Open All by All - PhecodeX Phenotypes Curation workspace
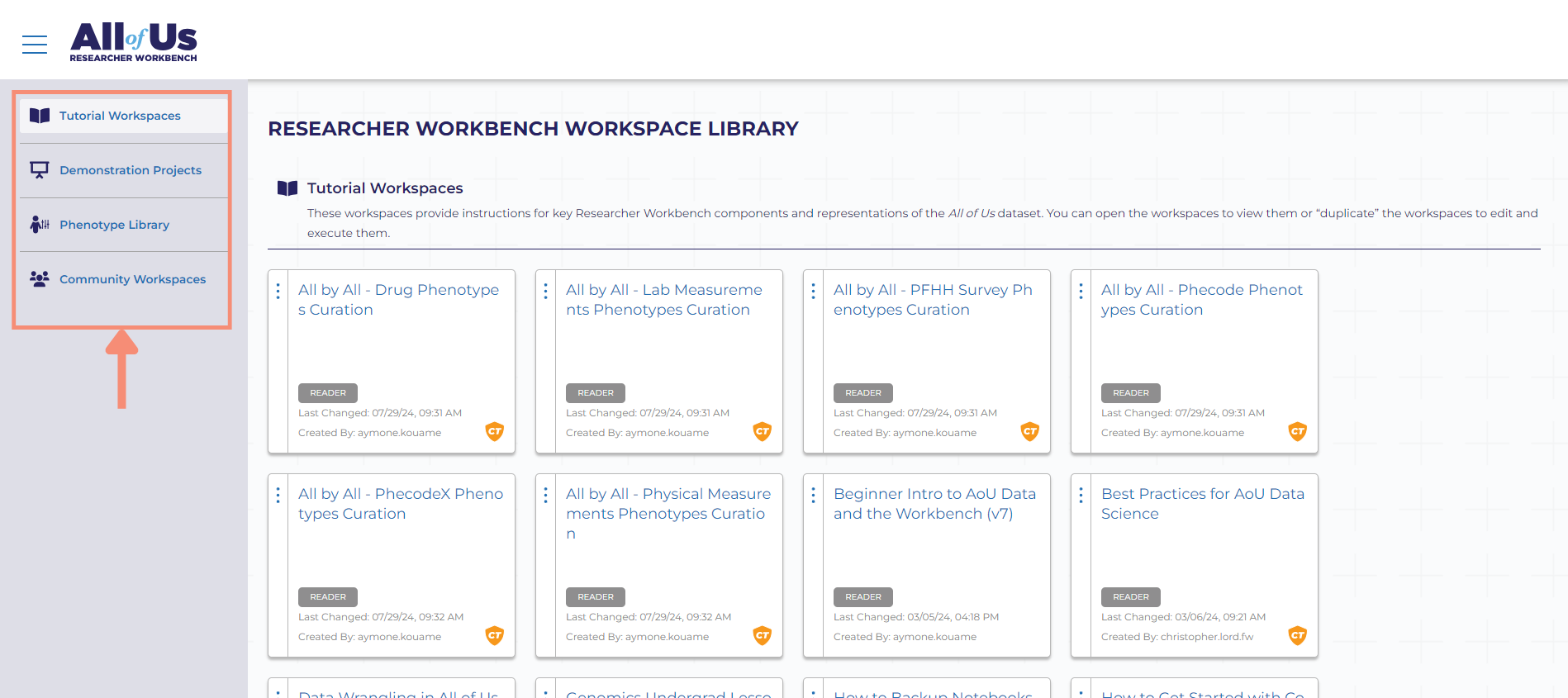Viewport: 1568px width, 698px height. click(401, 504)
